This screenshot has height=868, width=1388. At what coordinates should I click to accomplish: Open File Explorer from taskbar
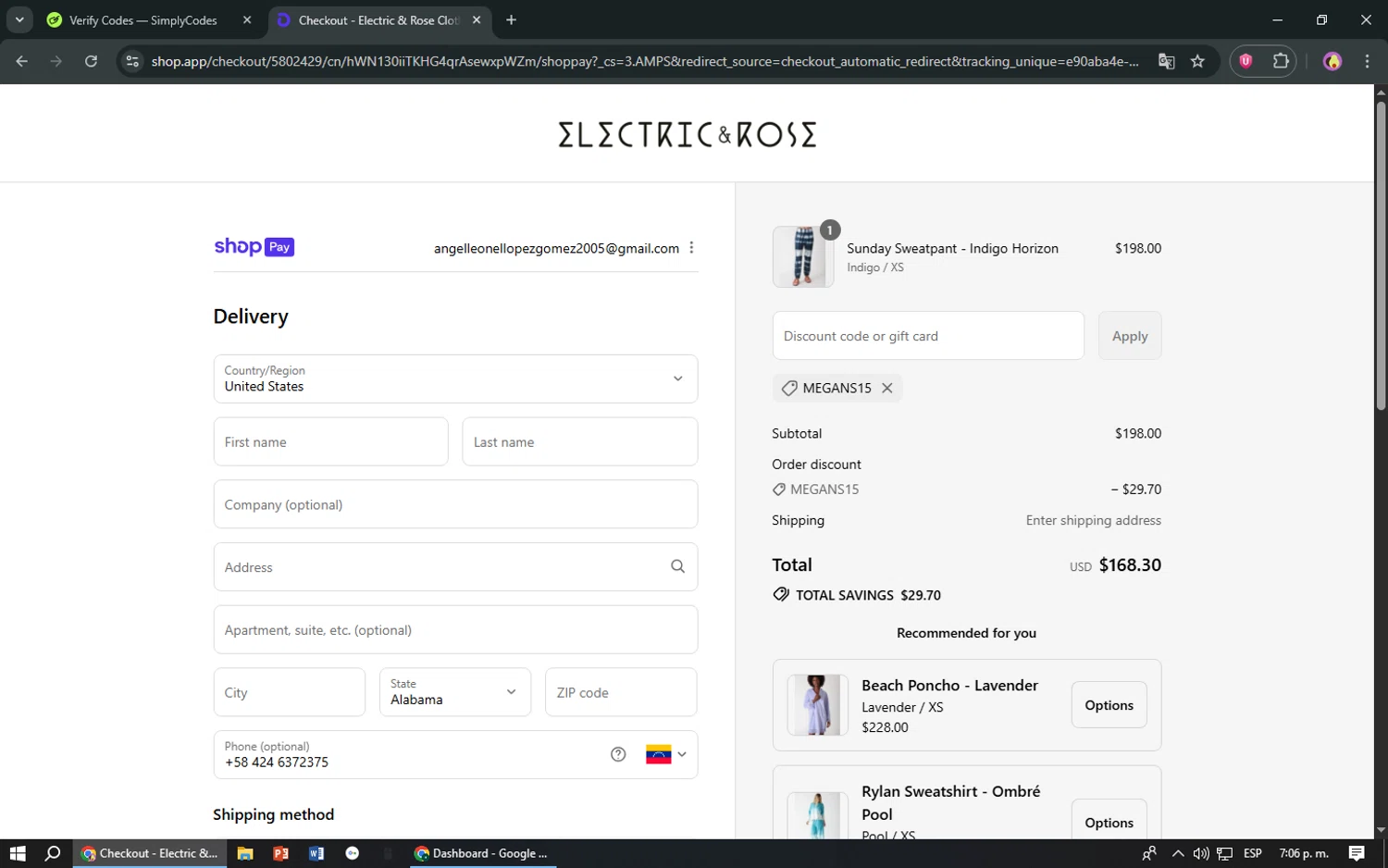245,853
